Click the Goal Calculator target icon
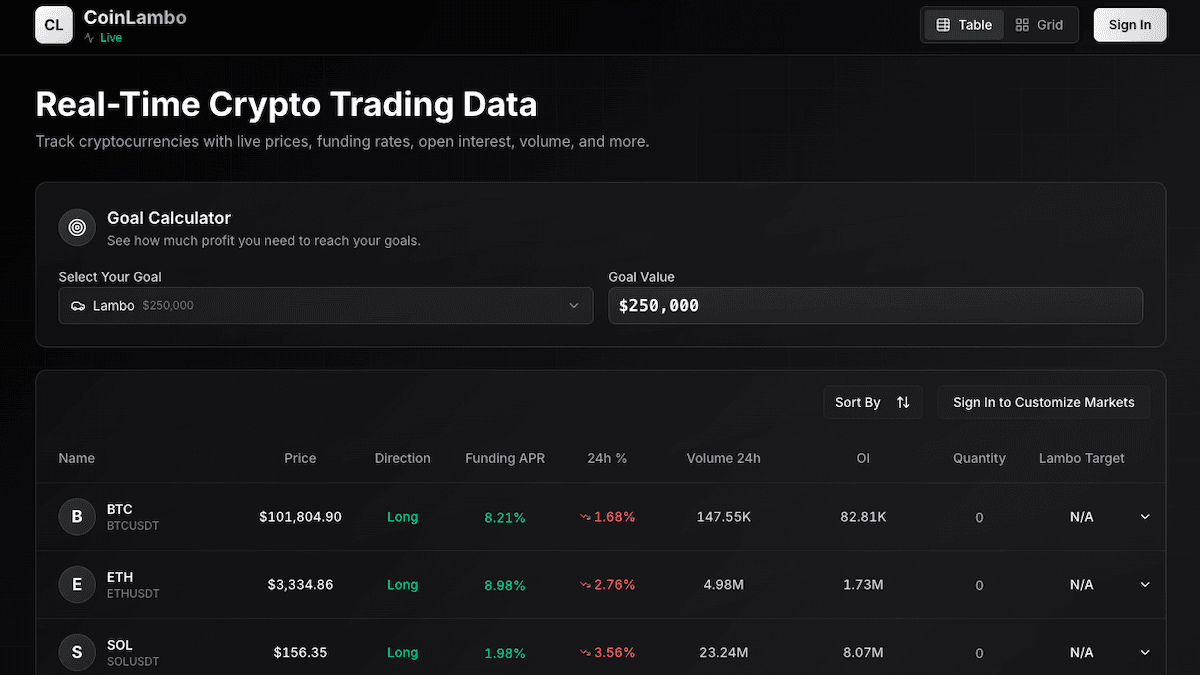This screenshot has width=1200, height=675. click(77, 227)
